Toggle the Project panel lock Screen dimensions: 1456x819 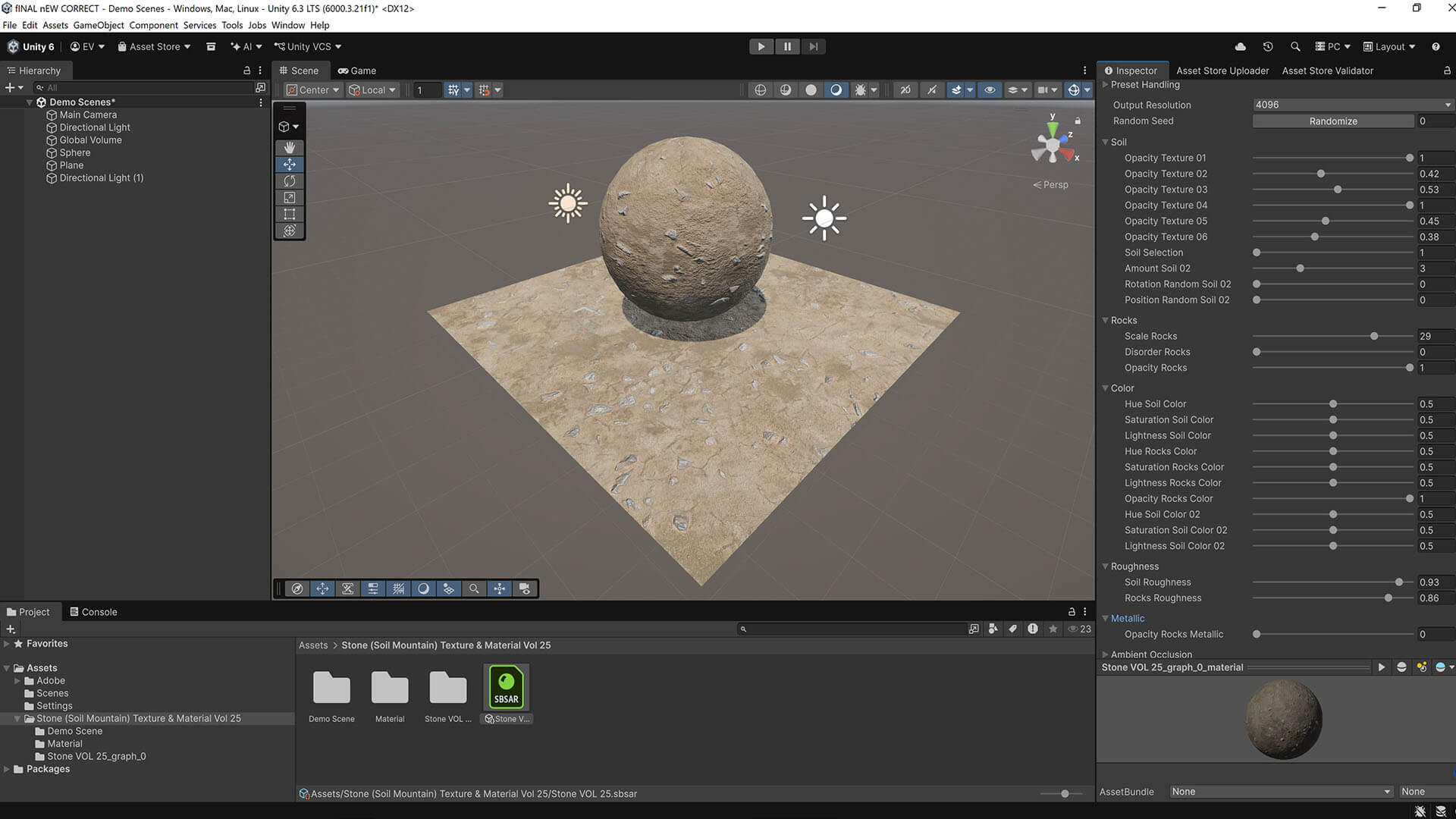coord(1072,611)
